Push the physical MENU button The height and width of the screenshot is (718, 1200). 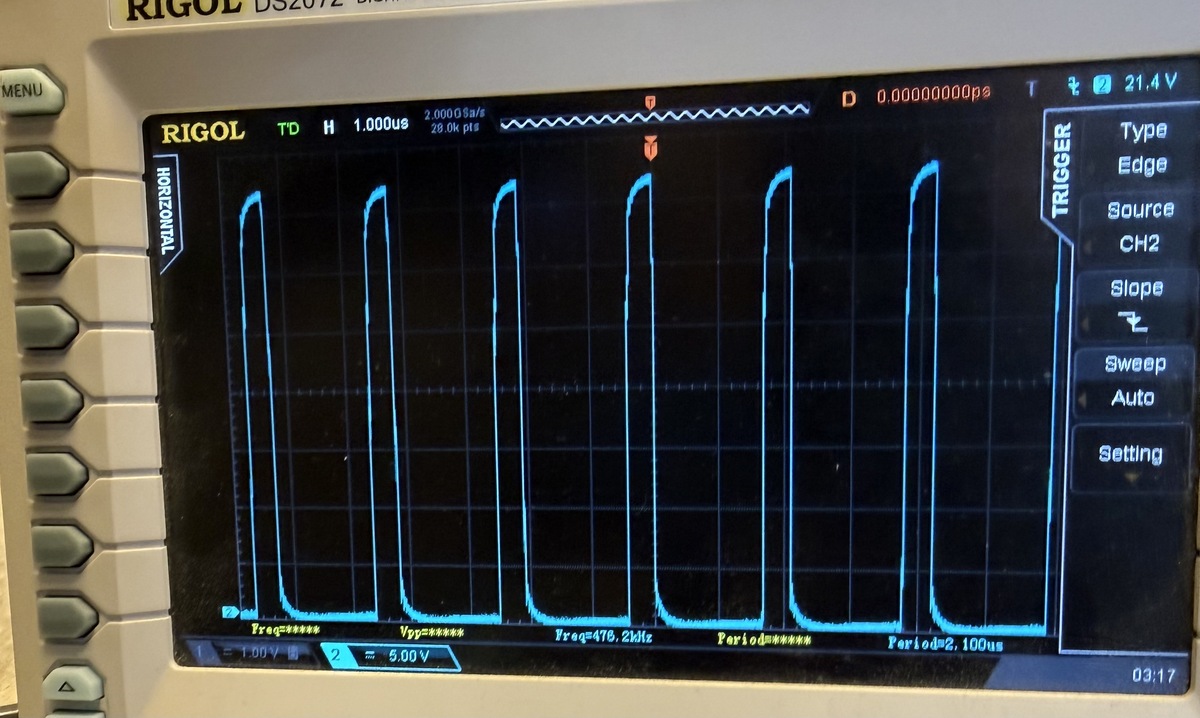[32, 93]
